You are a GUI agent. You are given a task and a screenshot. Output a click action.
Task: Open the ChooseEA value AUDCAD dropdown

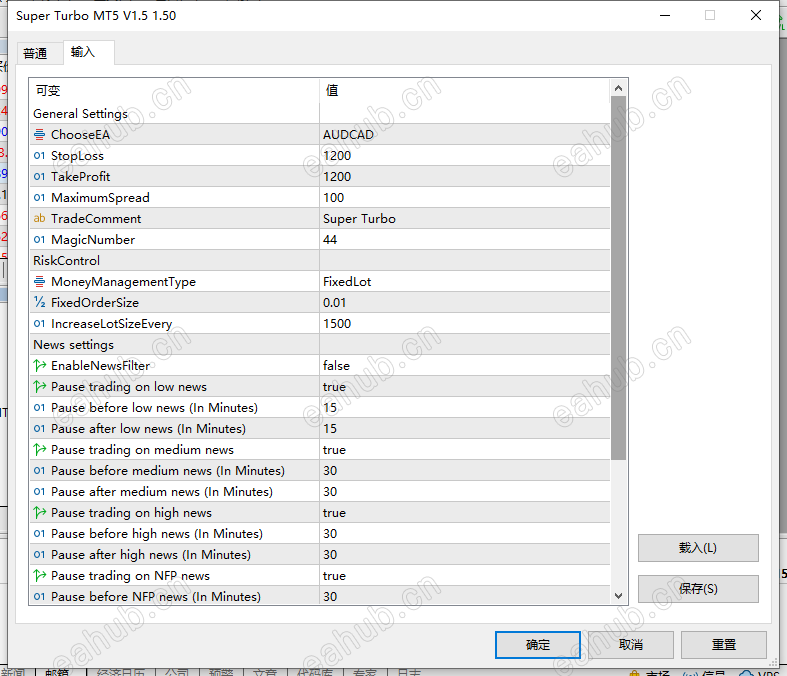(x=465, y=134)
